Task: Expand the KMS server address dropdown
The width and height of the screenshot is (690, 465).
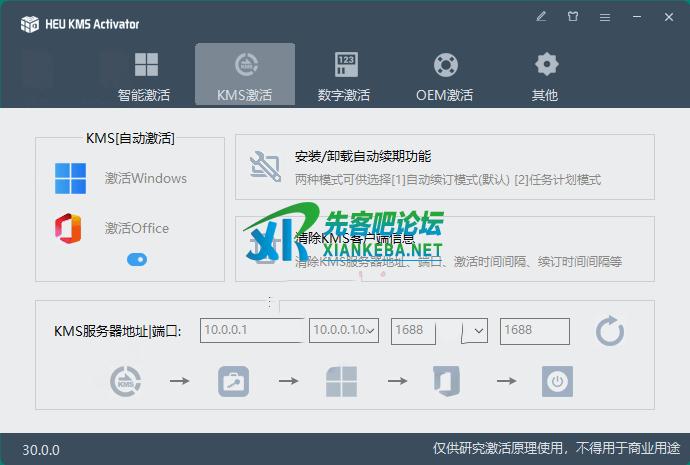Action: (x=372, y=331)
